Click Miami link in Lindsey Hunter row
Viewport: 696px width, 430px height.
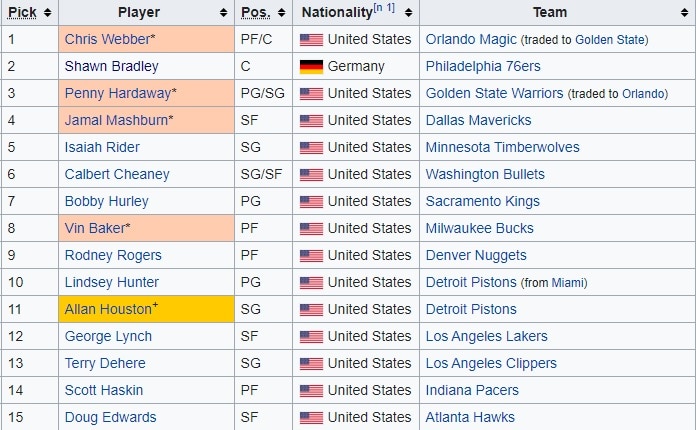click(569, 283)
